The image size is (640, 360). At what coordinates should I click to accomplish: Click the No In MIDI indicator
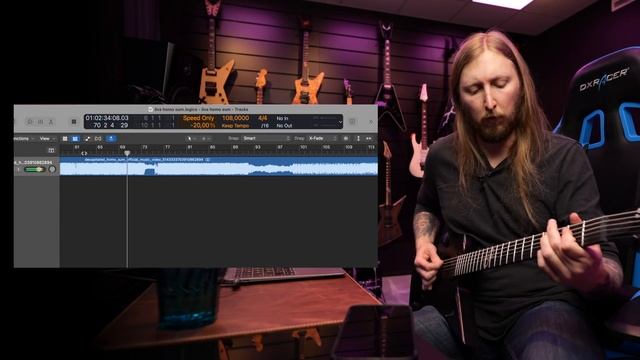(x=282, y=118)
